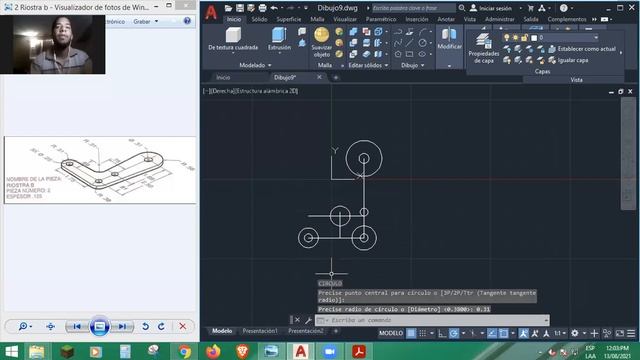The height and width of the screenshot is (360, 640).
Task: Click the Undo arrow in AutoCAD
Action: tap(274, 8)
